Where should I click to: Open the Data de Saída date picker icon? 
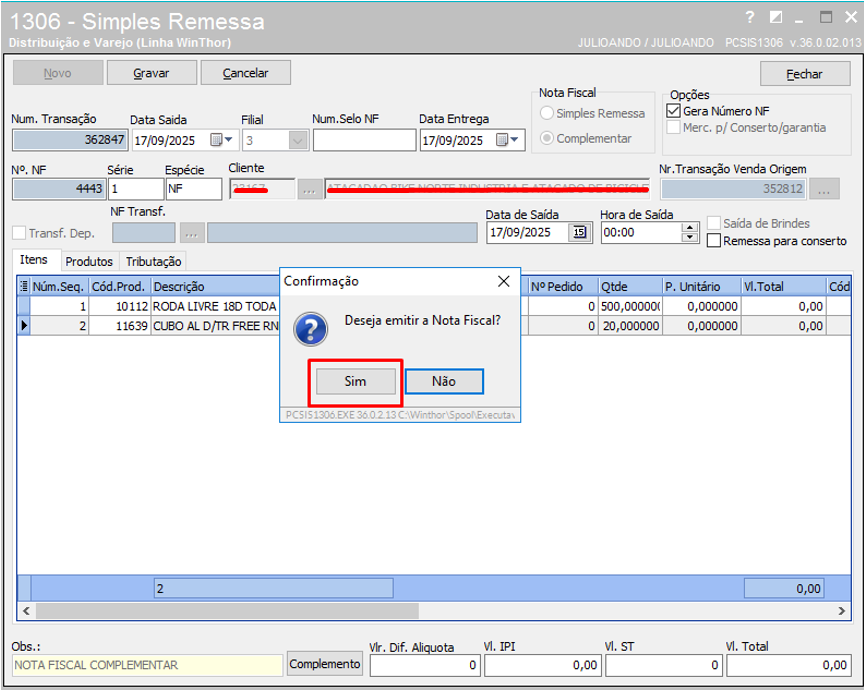pos(579,232)
